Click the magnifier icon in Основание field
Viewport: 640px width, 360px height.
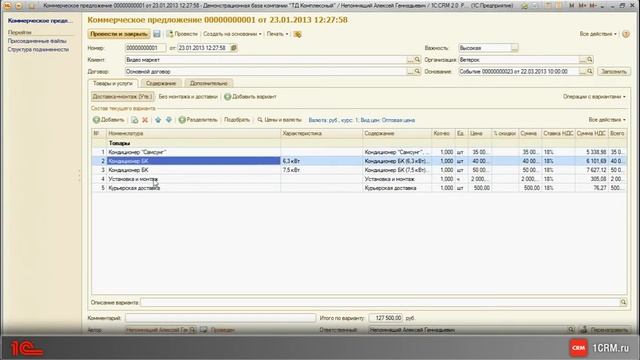(590, 71)
